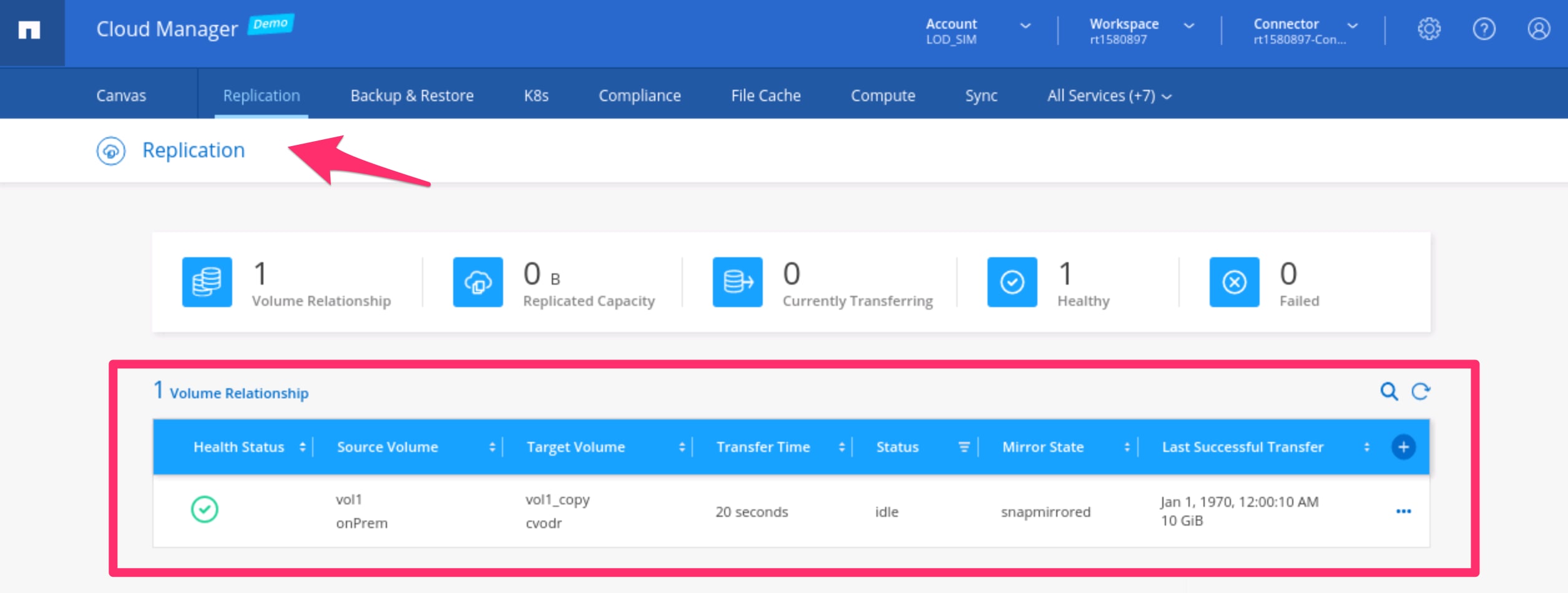This screenshot has width=1568, height=593.
Task: Click the plus icon in table header
Action: (x=1403, y=447)
